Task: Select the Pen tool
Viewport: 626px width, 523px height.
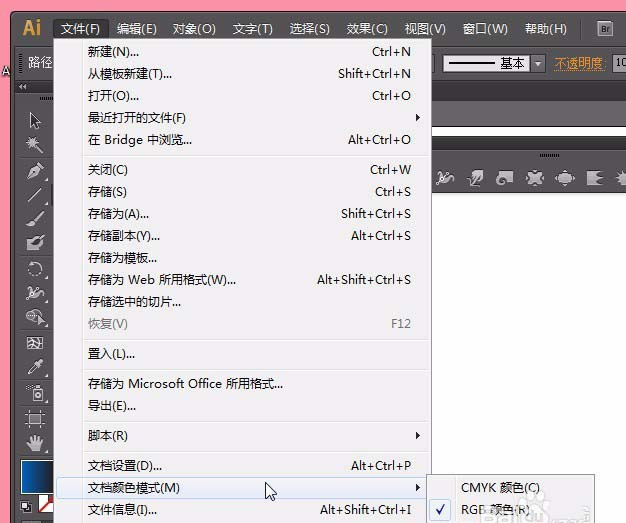Action: 35,171
